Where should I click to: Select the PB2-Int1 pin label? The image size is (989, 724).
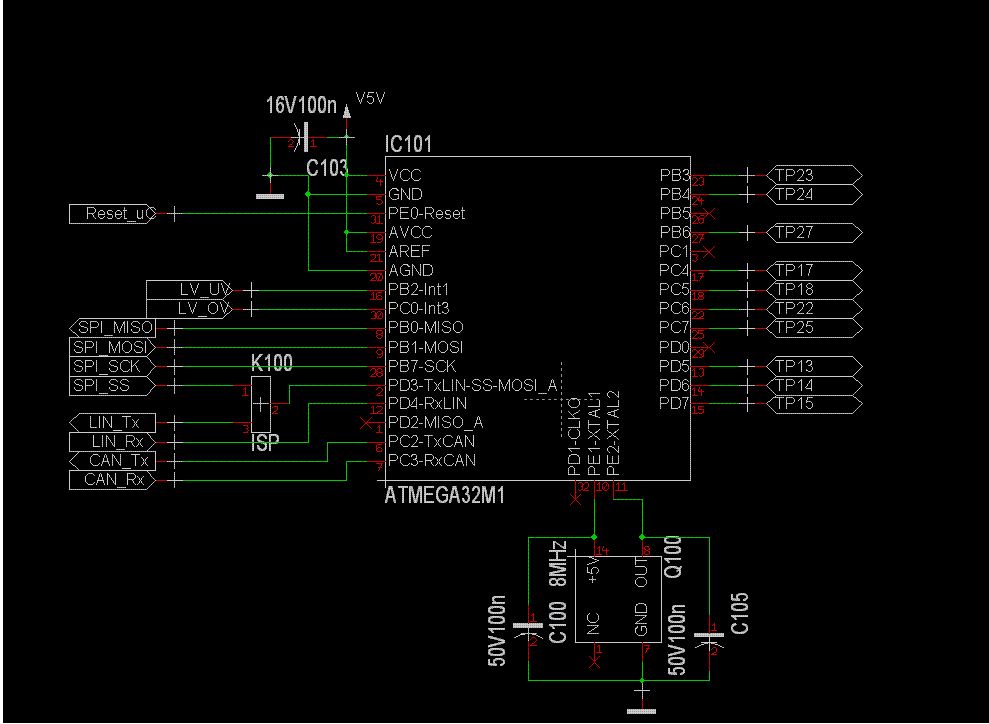pyautogui.click(x=419, y=290)
